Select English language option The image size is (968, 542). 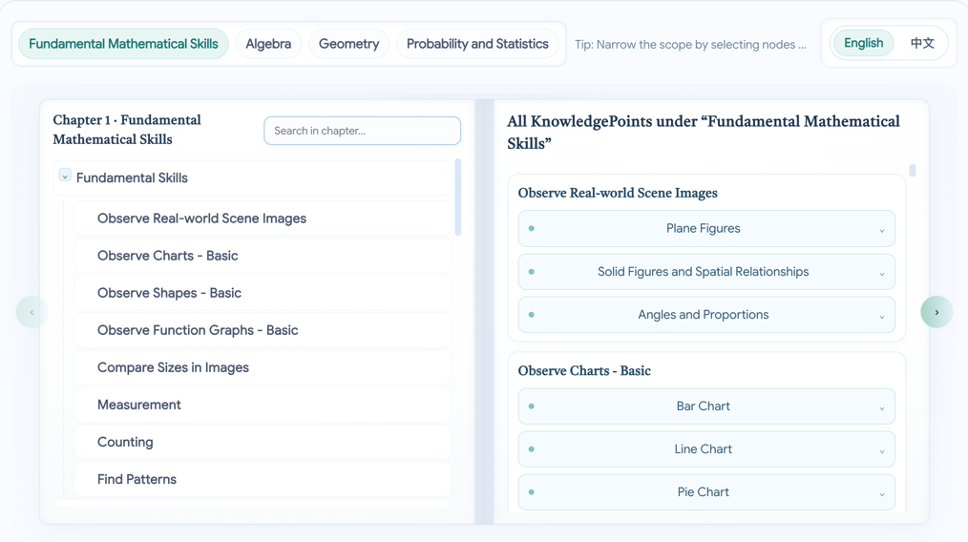coord(863,43)
